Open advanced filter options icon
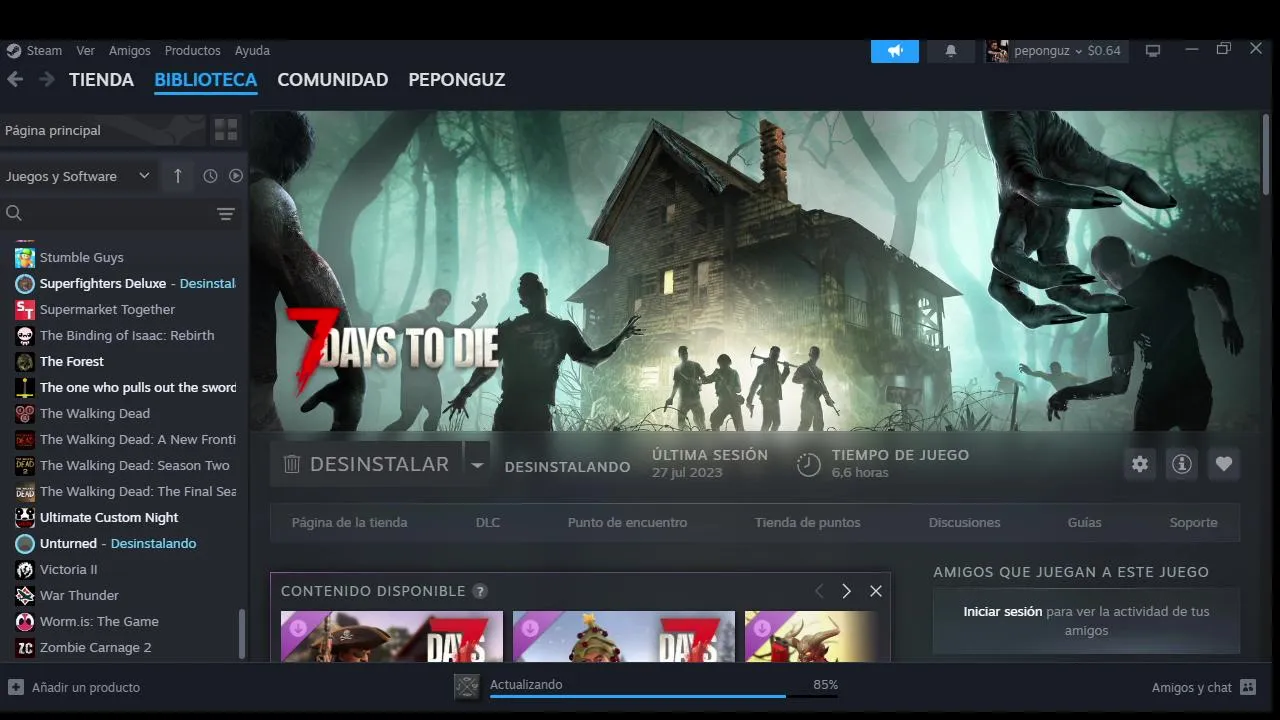1280x720 pixels. point(226,214)
